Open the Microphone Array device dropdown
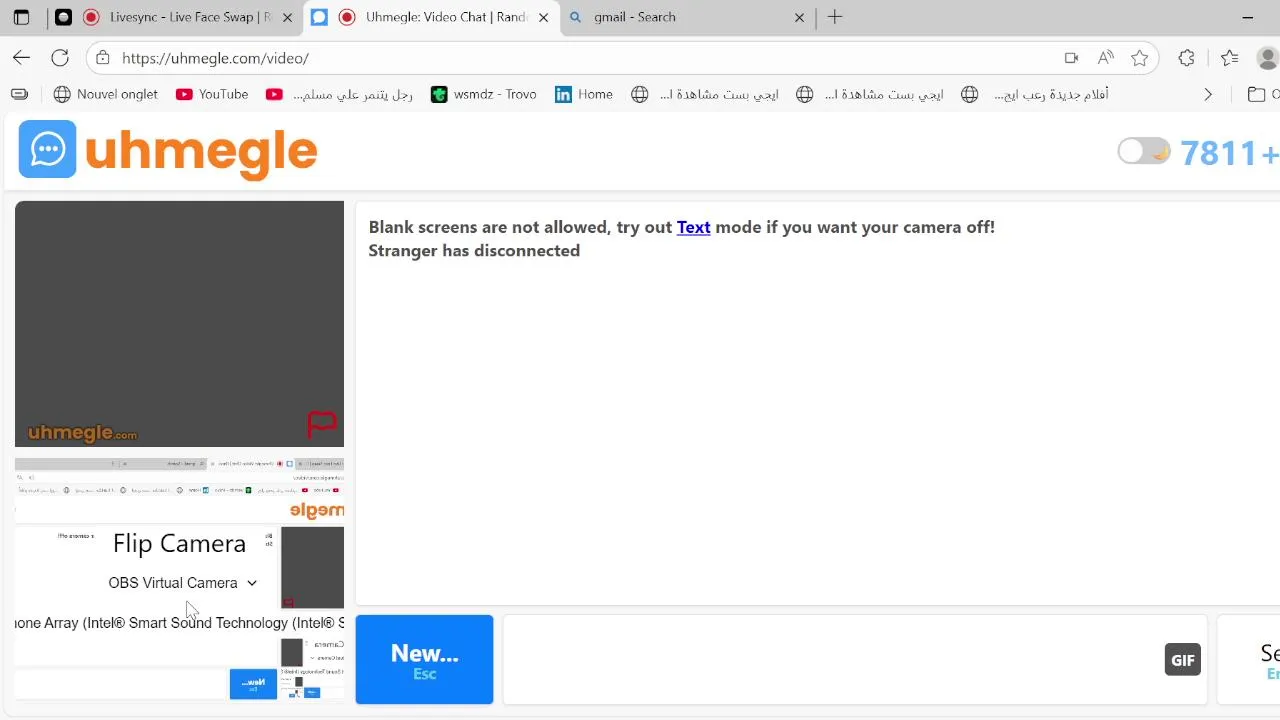Image resolution: width=1280 pixels, height=720 pixels. coord(179,623)
